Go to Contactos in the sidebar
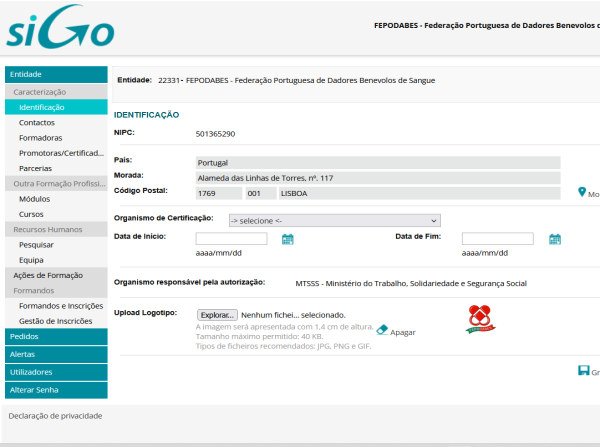Image resolution: width=600 pixels, height=447 pixels. coord(37,122)
